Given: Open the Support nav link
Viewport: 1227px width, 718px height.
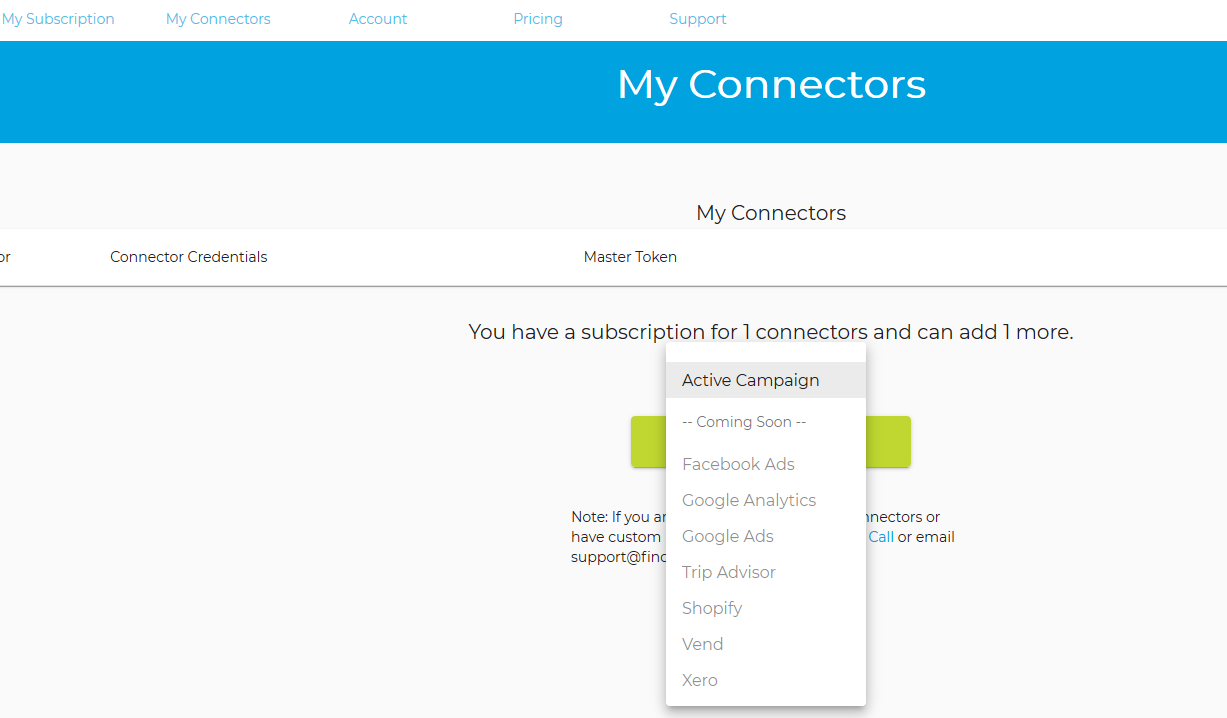Looking at the screenshot, I should (x=698, y=19).
